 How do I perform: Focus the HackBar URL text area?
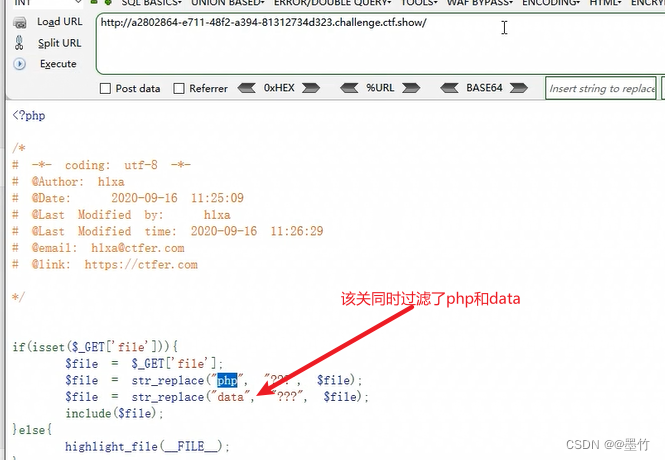pyautogui.click(x=380, y=44)
